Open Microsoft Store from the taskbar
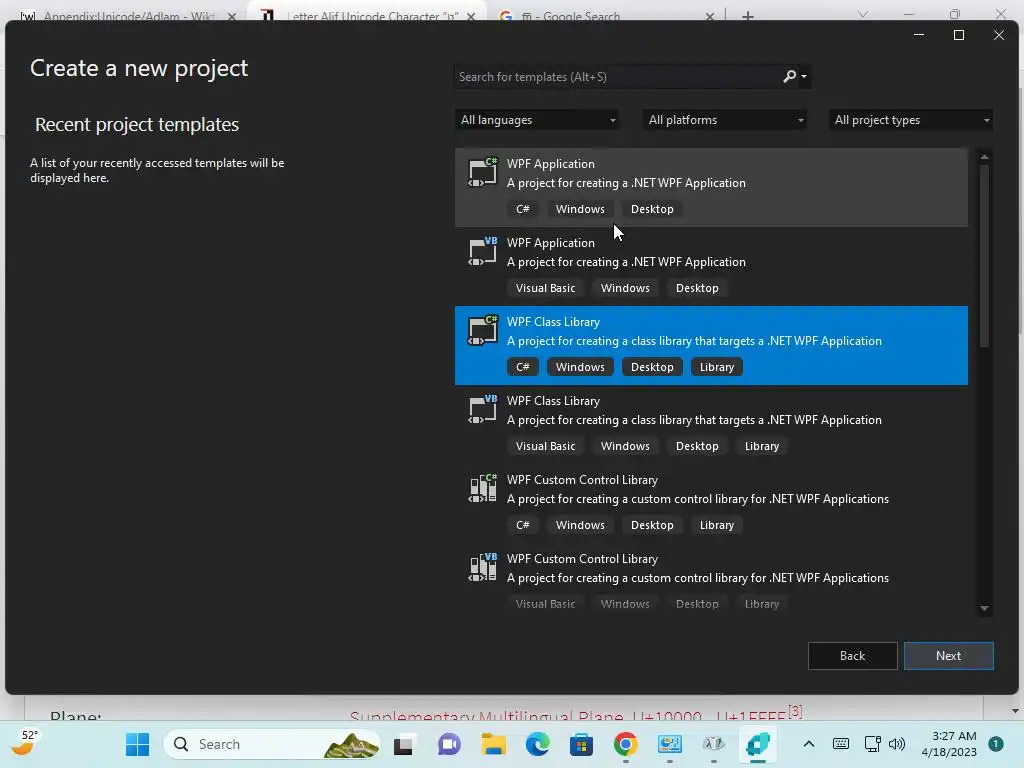Image resolution: width=1024 pixels, height=768 pixels. (x=581, y=744)
